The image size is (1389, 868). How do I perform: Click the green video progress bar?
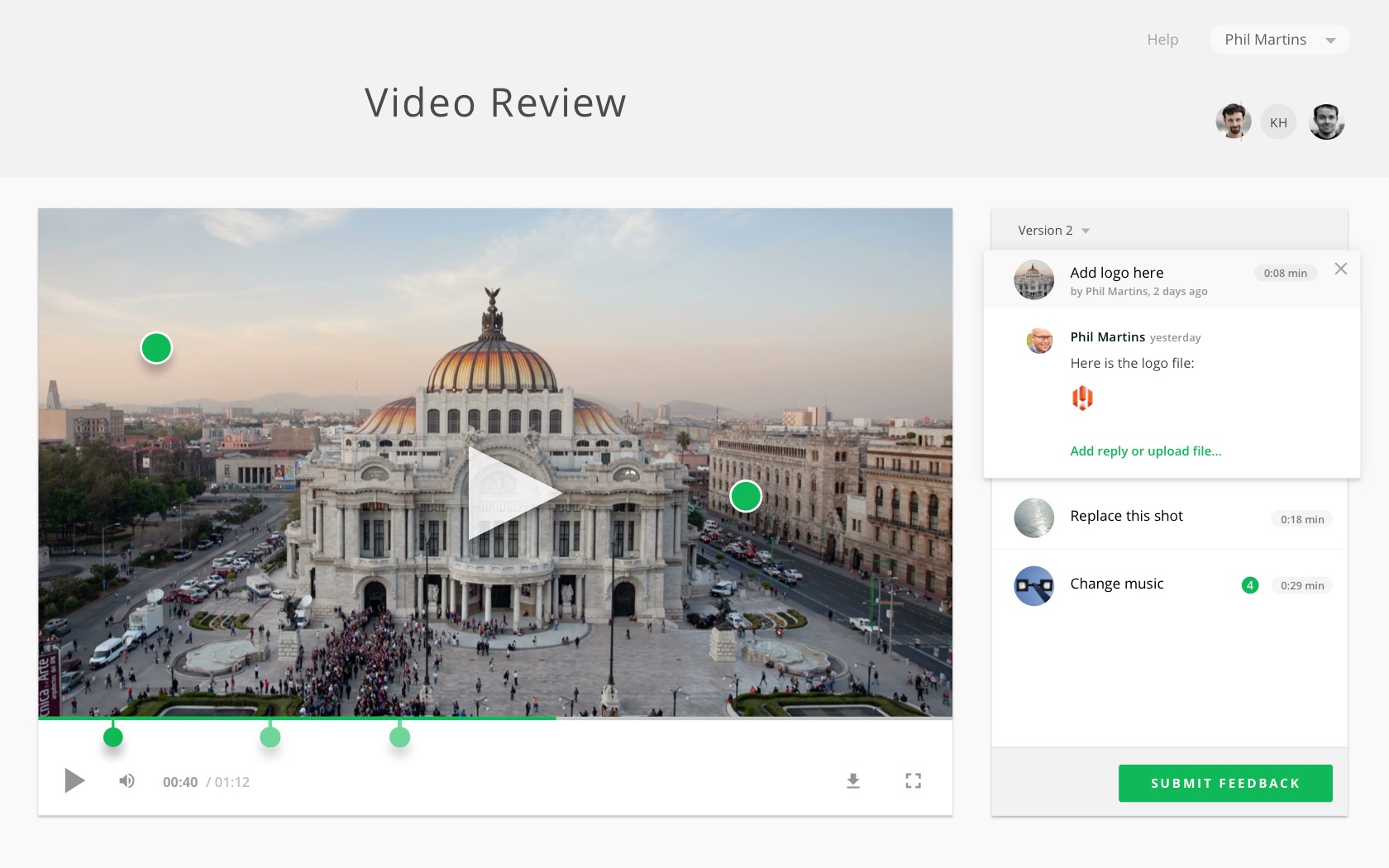(297, 718)
